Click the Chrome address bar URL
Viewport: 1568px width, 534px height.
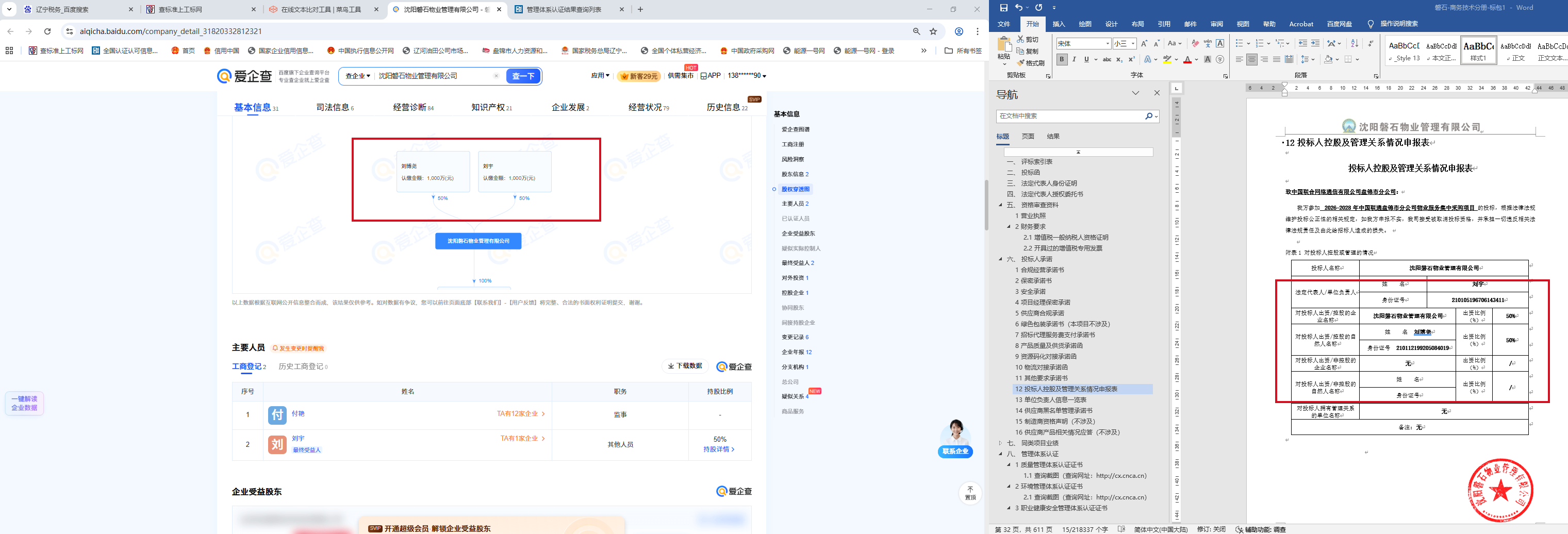[171, 31]
